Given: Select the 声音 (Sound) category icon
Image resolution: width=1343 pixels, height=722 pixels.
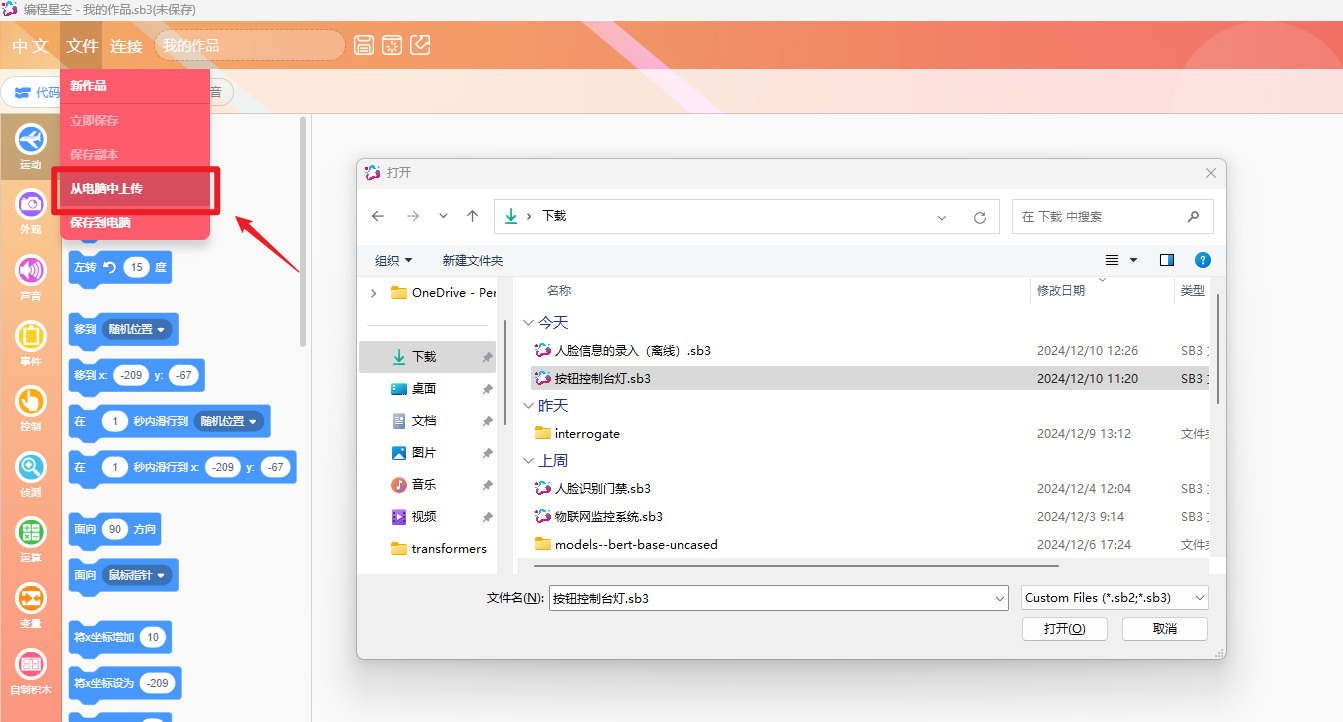Looking at the screenshot, I should point(31,271).
